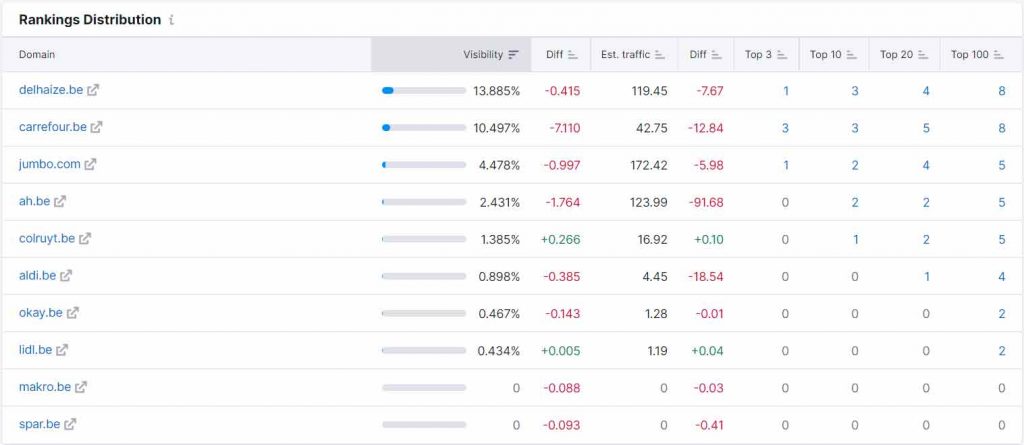Screen dimensions: 1024x445
Task: Open external link icon next to spar.be
Action: point(71,424)
